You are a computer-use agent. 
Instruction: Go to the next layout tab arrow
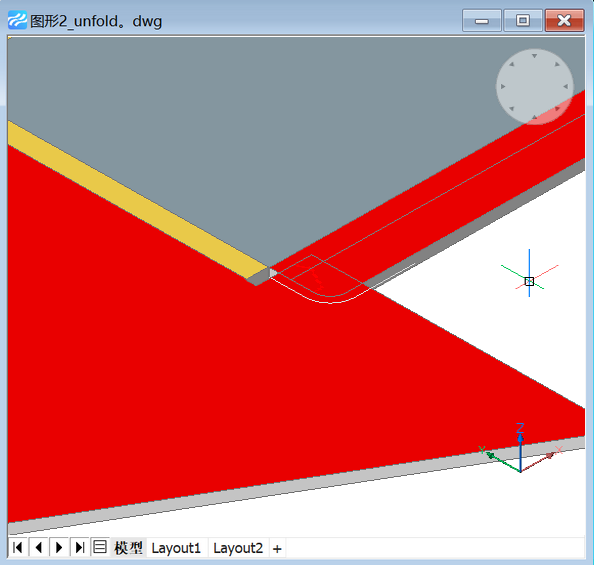coord(59,548)
